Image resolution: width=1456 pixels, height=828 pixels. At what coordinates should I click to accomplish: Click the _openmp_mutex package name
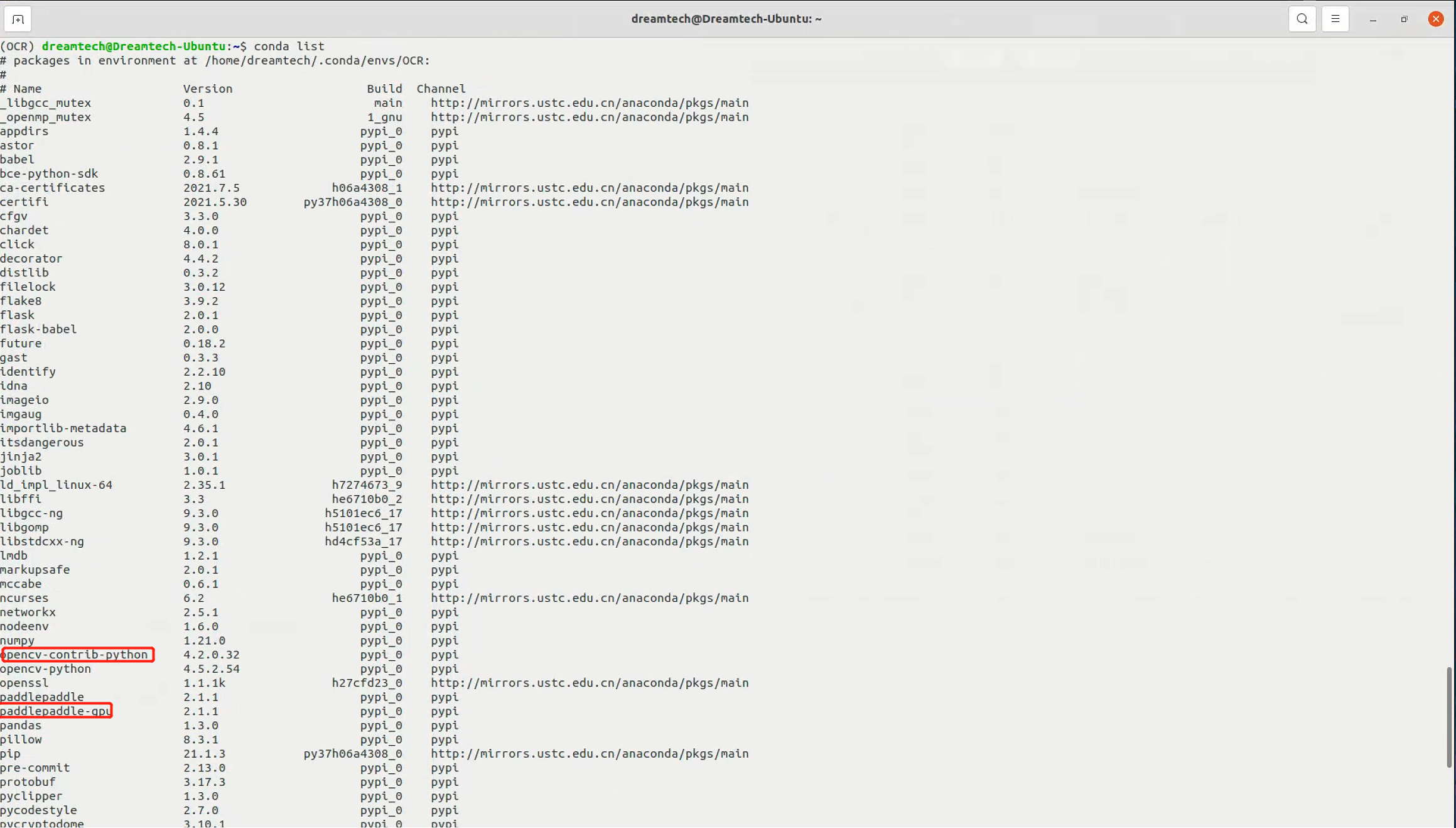pos(46,117)
